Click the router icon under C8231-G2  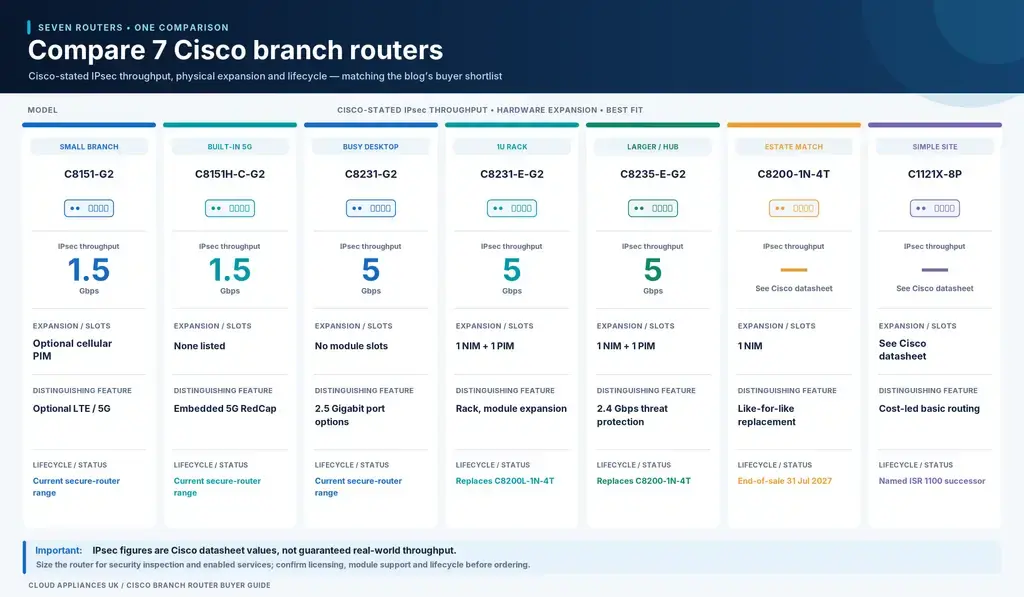pyautogui.click(x=371, y=208)
